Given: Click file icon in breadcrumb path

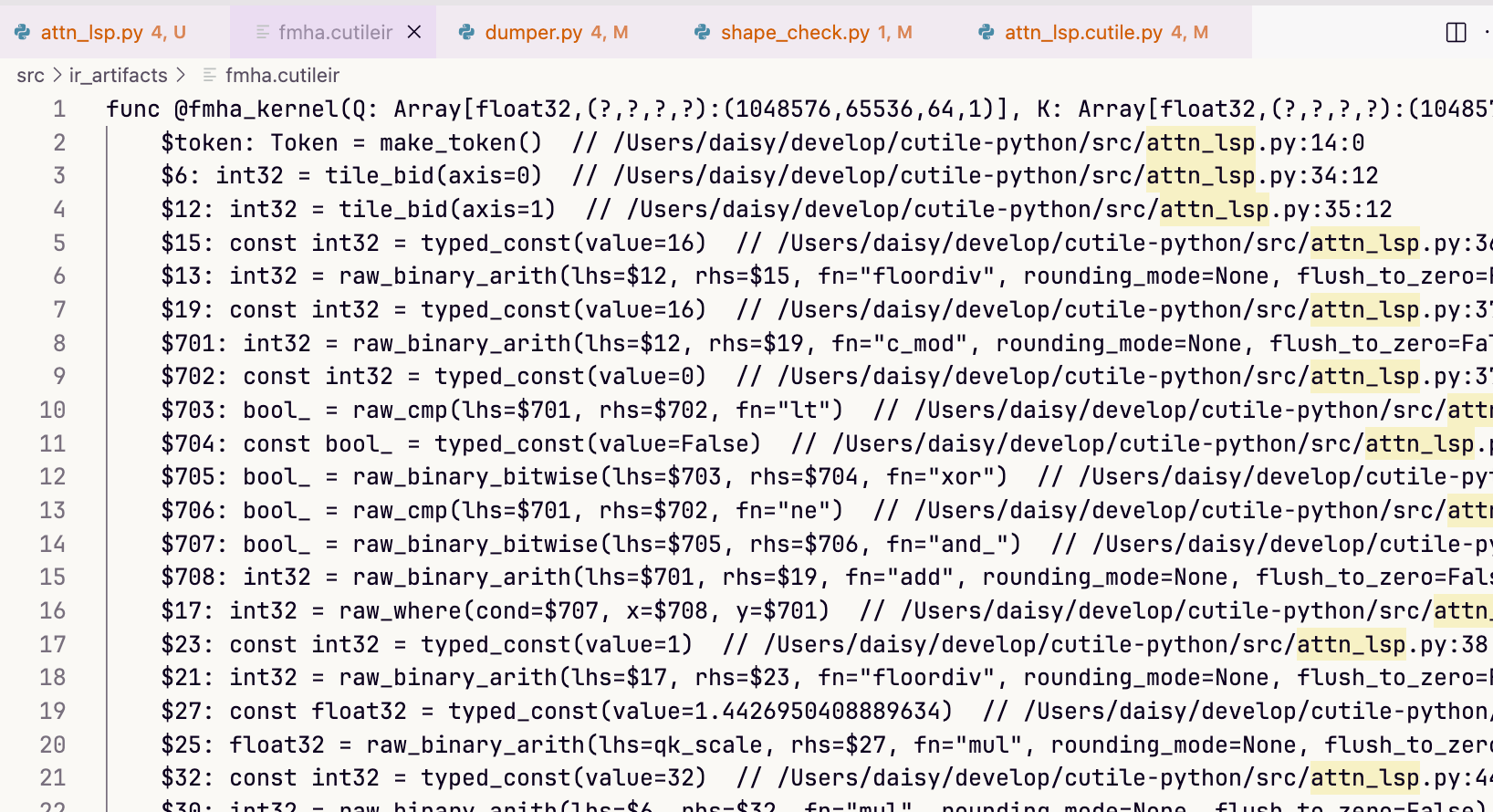Looking at the screenshot, I should pos(209,75).
